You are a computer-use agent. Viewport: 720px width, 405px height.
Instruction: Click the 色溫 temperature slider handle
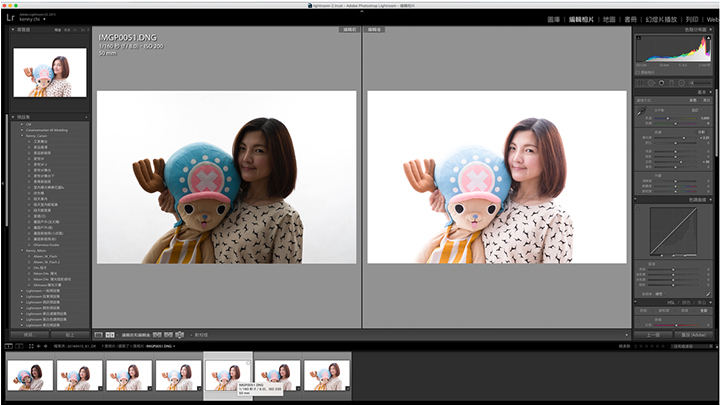click(668, 118)
